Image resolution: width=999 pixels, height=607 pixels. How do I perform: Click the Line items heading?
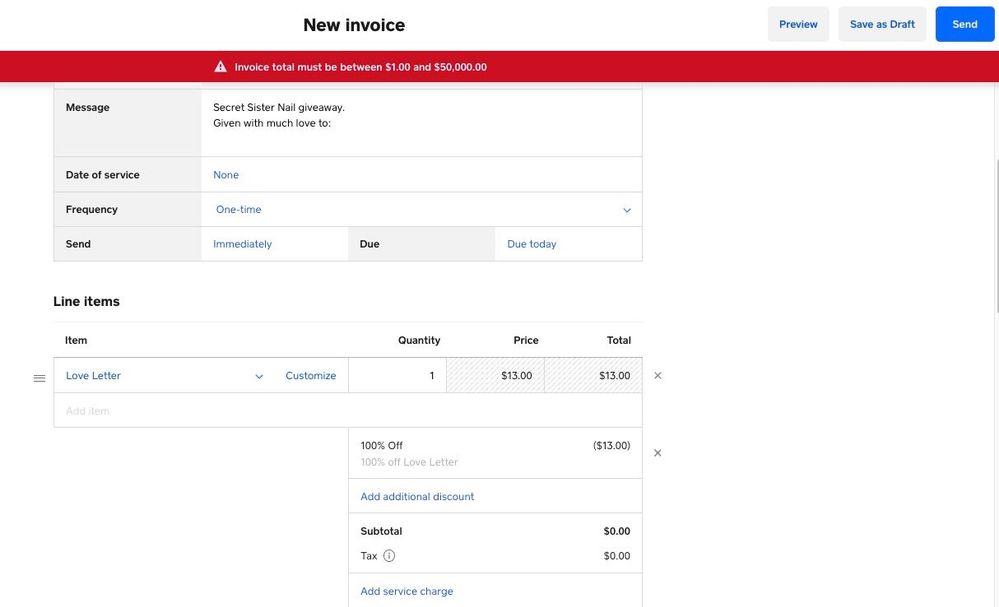coord(87,301)
